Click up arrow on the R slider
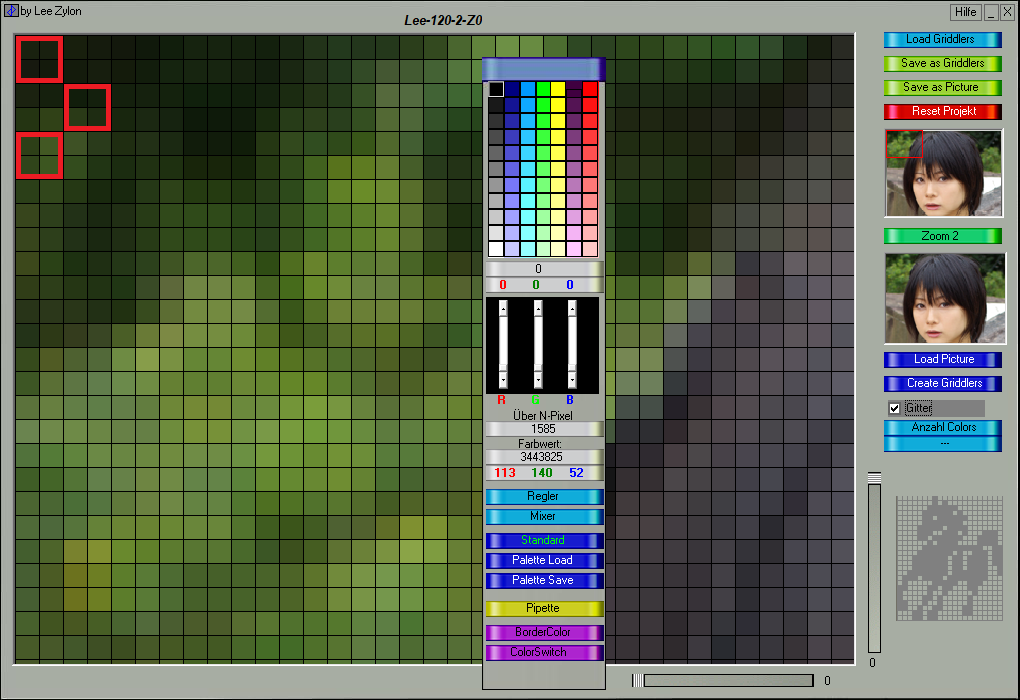 point(504,309)
